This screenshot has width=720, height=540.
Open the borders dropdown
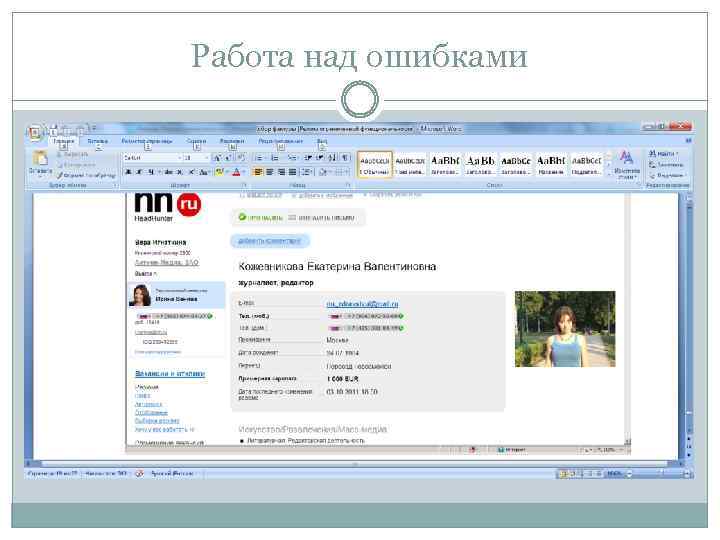click(x=342, y=172)
